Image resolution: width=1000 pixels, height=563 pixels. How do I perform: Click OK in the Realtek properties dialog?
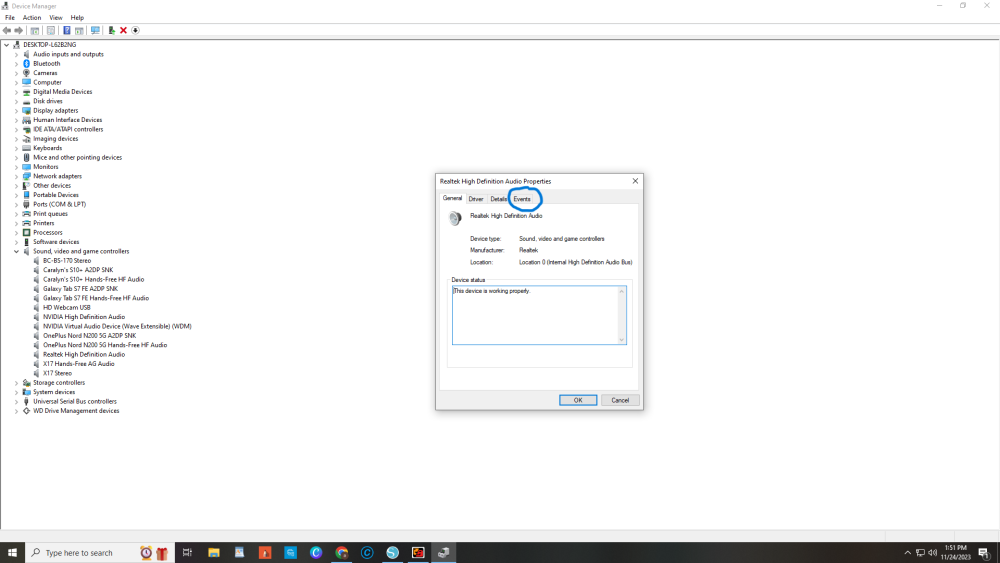[578, 400]
